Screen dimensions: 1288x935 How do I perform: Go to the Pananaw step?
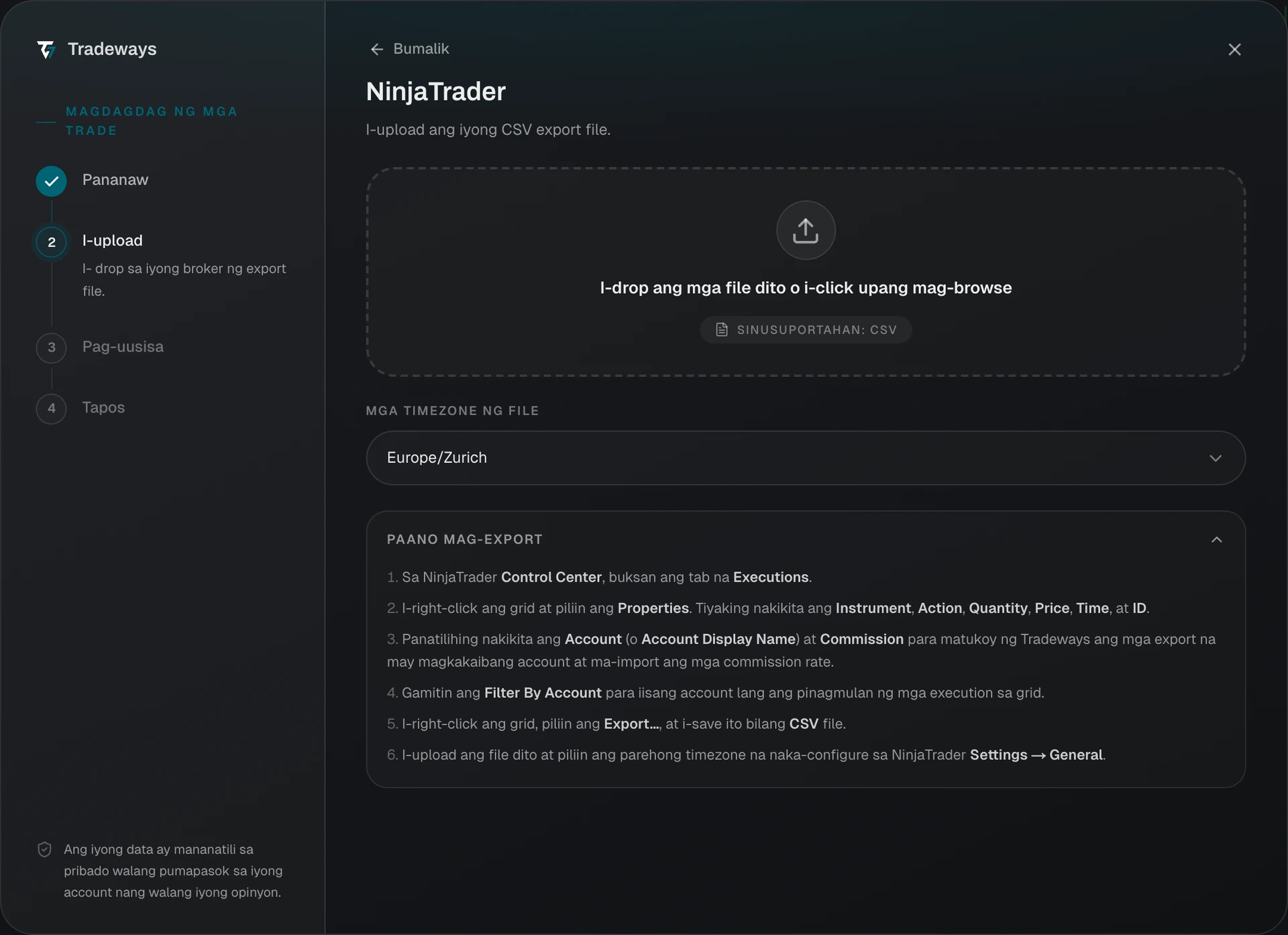[115, 180]
